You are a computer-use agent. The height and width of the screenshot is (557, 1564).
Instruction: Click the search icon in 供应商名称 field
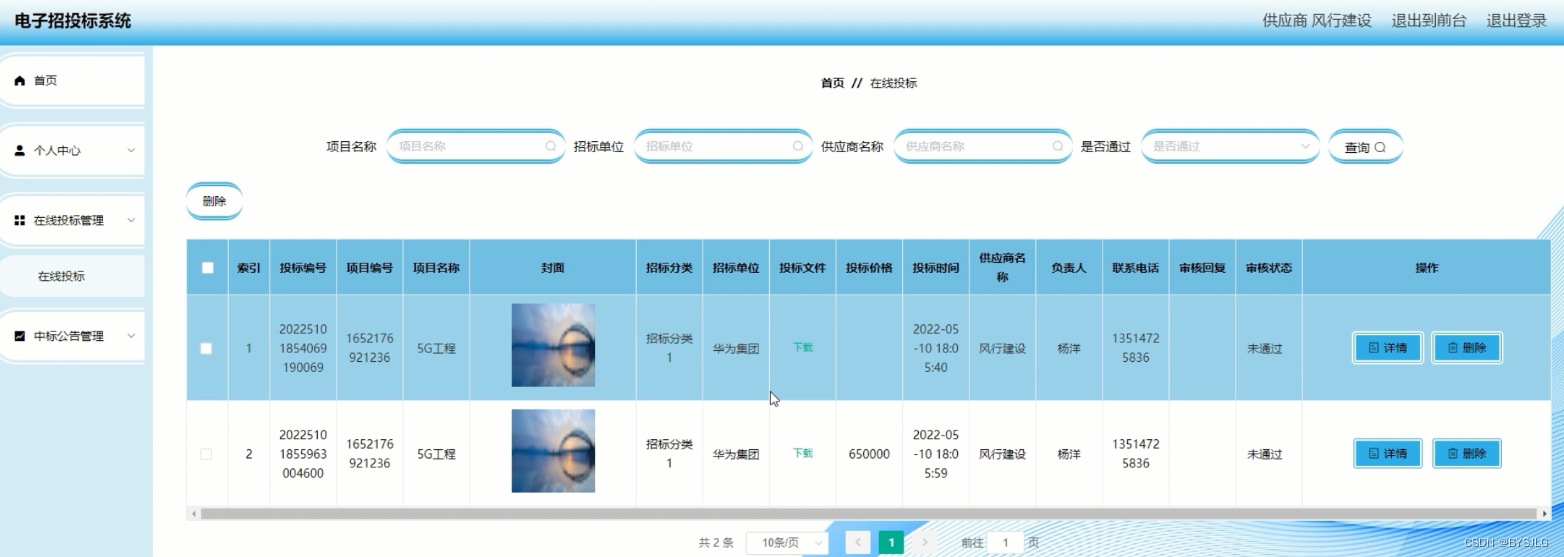pyautogui.click(x=1057, y=146)
